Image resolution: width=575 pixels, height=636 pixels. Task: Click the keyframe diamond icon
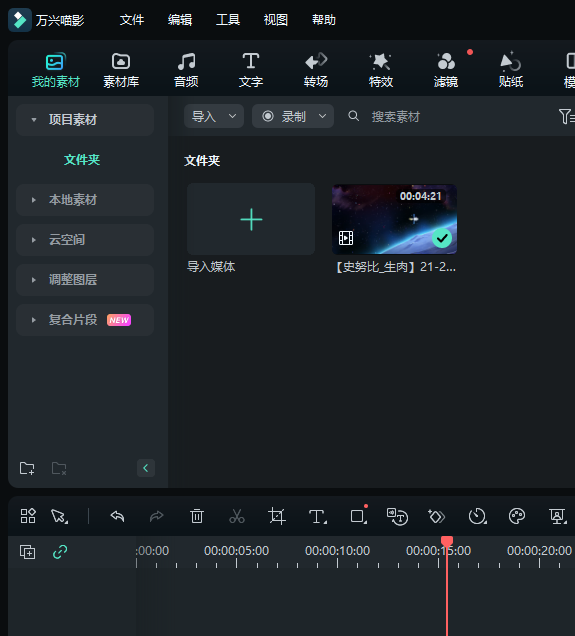(x=437, y=516)
